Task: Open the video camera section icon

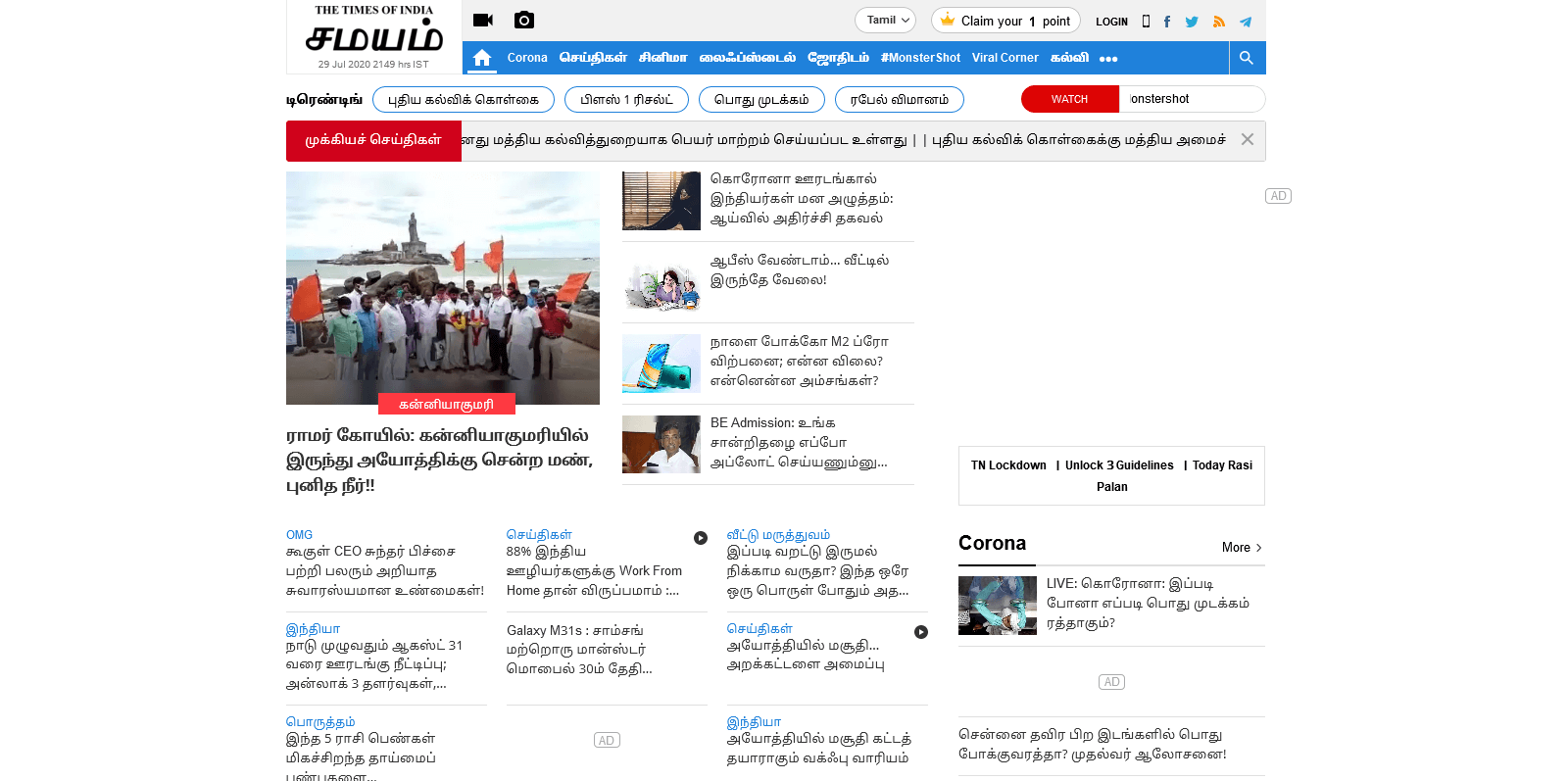Action: [483, 20]
